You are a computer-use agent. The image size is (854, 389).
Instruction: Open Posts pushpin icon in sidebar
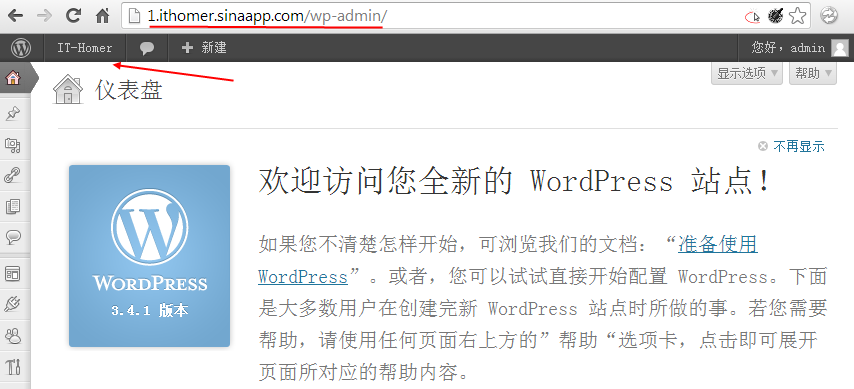point(13,113)
